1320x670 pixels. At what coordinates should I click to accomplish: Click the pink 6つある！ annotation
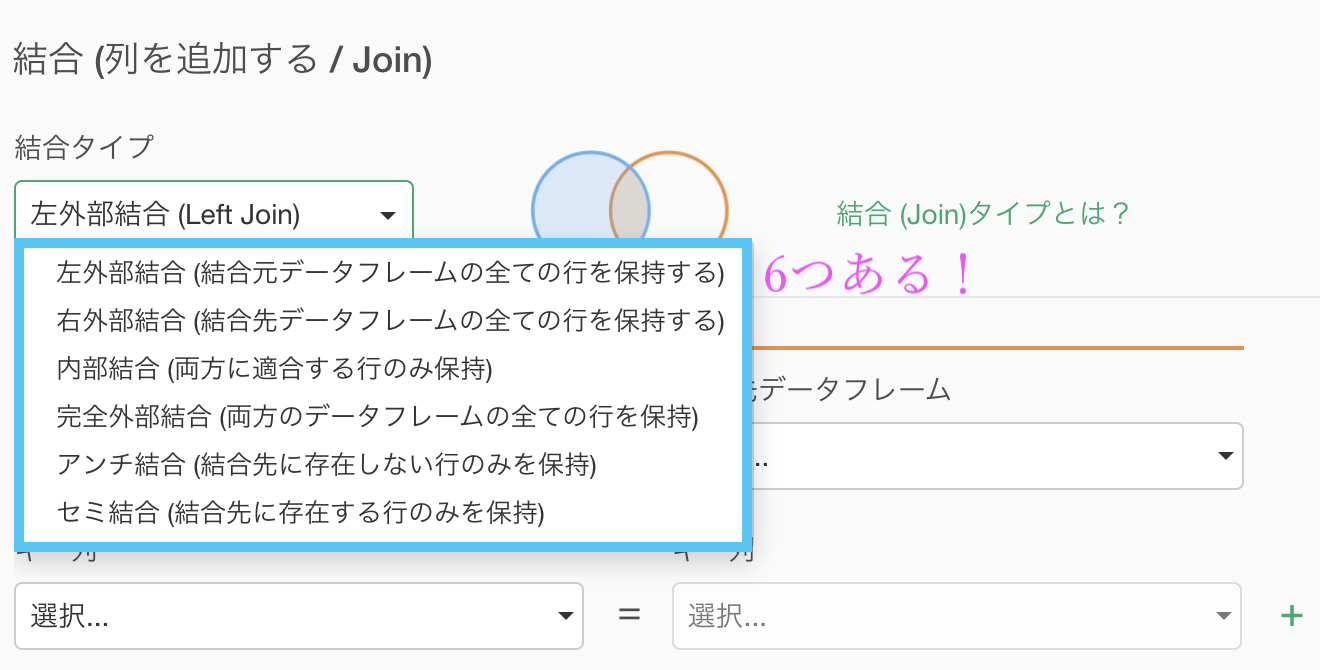(x=868, y=276)
